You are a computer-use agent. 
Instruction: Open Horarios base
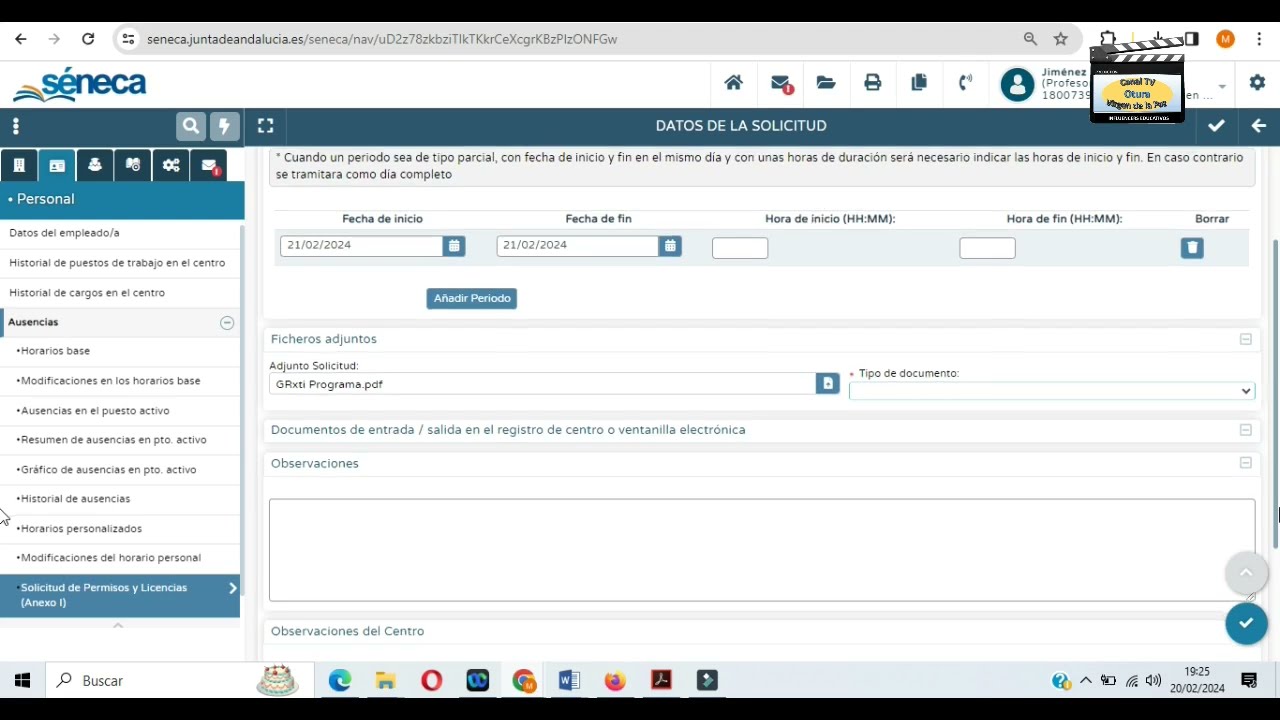(x=55, y=351)
